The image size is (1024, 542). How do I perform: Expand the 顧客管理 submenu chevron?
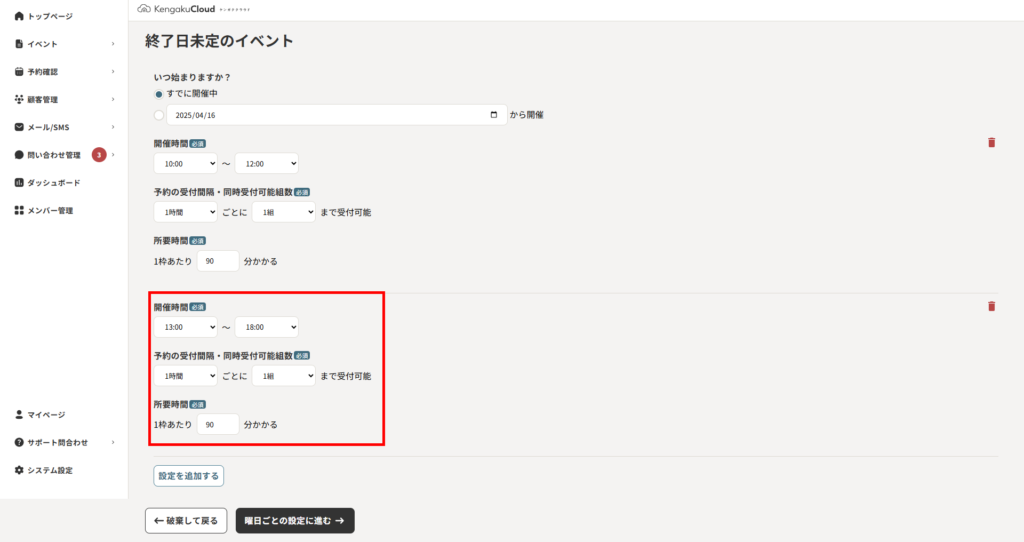click(x=113, y=99)
